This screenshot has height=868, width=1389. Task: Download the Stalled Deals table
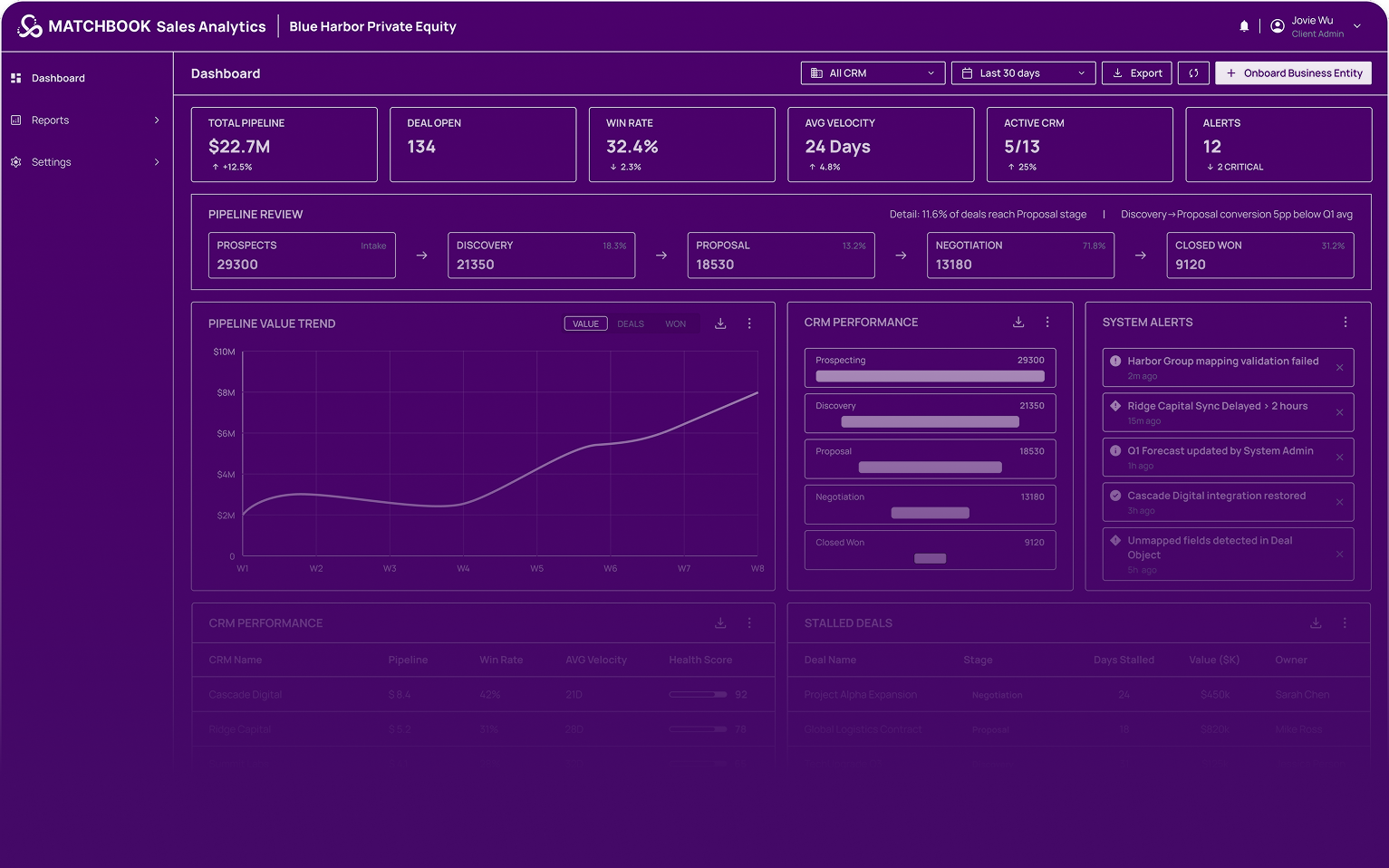coord(1316,622)
